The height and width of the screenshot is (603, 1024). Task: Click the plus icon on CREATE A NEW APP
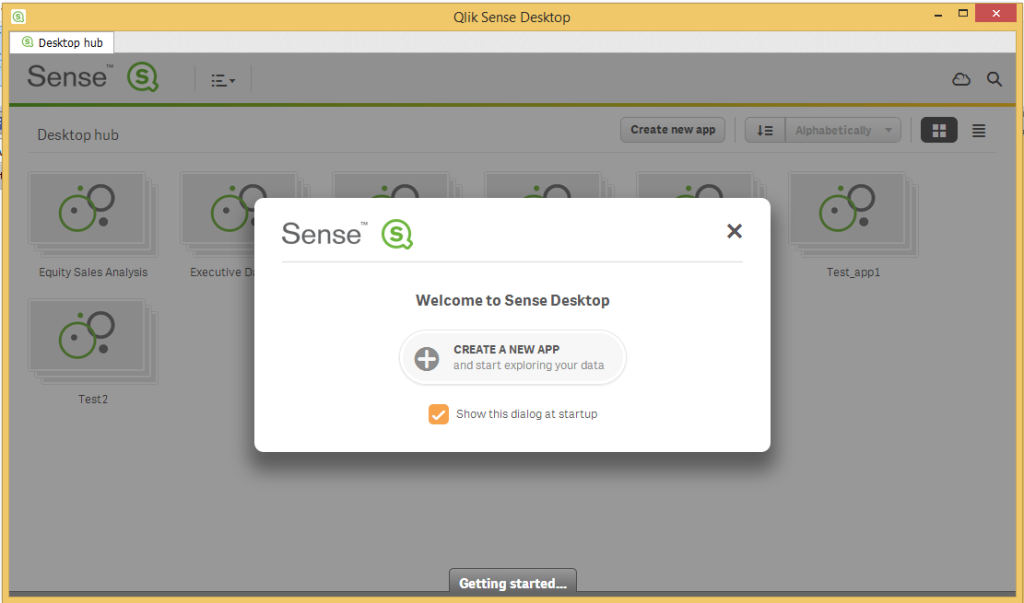425,357
